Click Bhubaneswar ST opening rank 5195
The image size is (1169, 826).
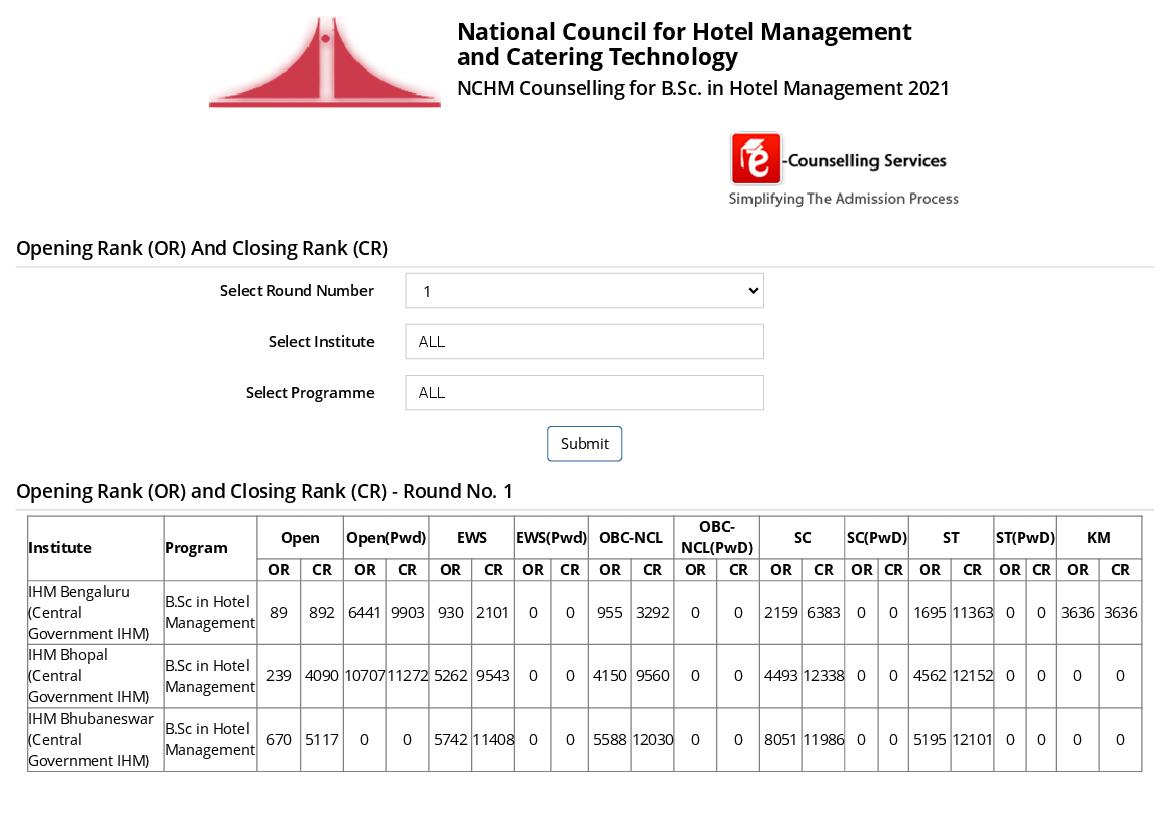(930, 740)
